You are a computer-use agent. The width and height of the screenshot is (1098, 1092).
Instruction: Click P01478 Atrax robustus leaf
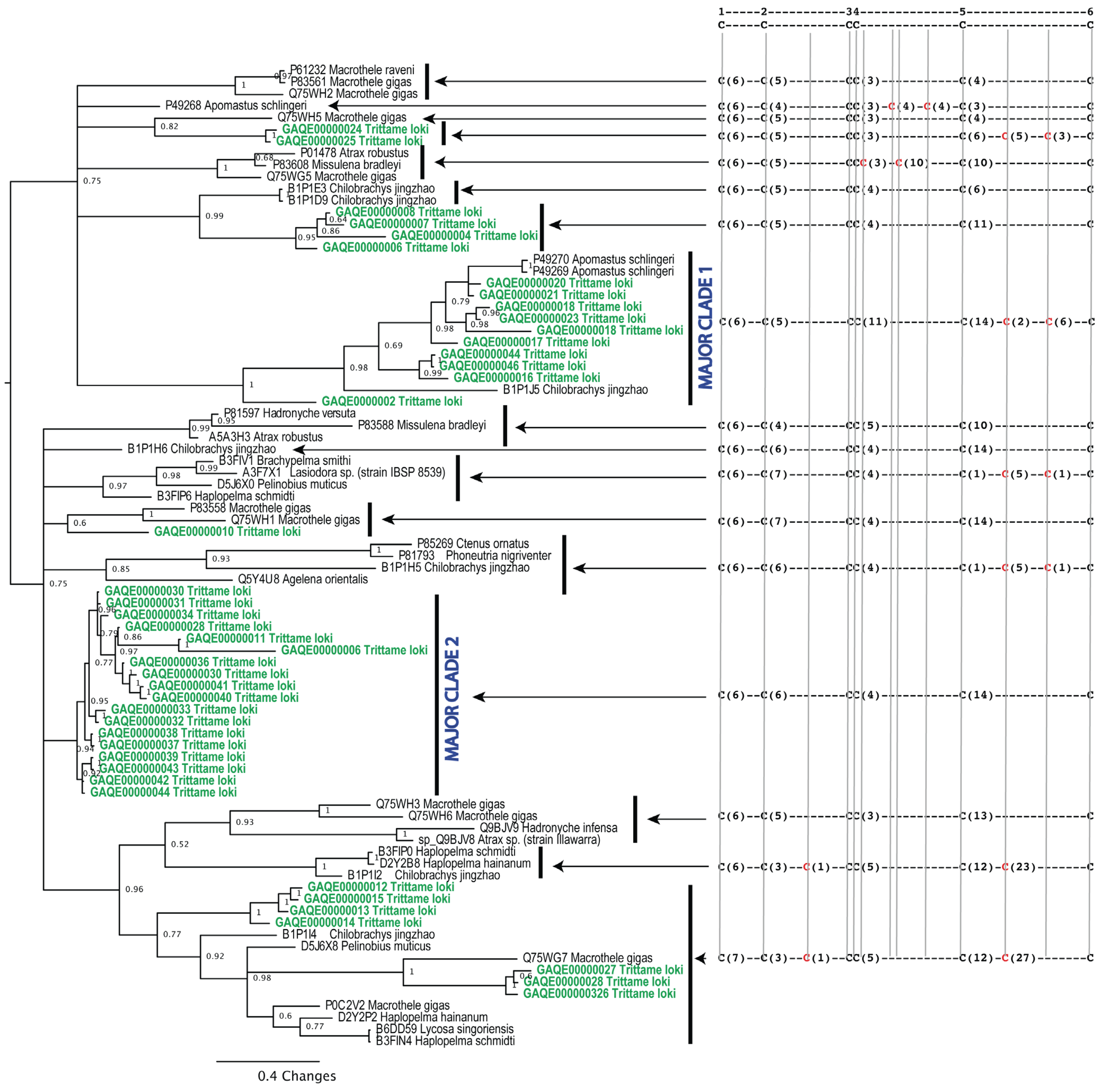pyautogui.click(x=354, y=153)
